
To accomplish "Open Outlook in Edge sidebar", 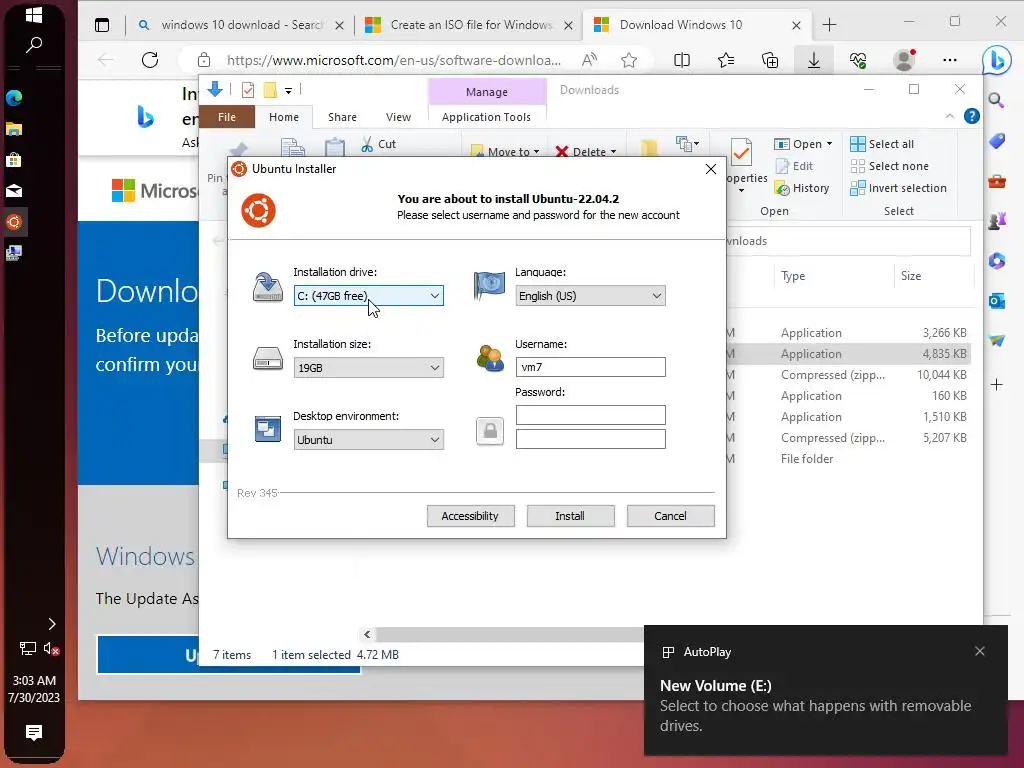I will [x=997, y=301].
